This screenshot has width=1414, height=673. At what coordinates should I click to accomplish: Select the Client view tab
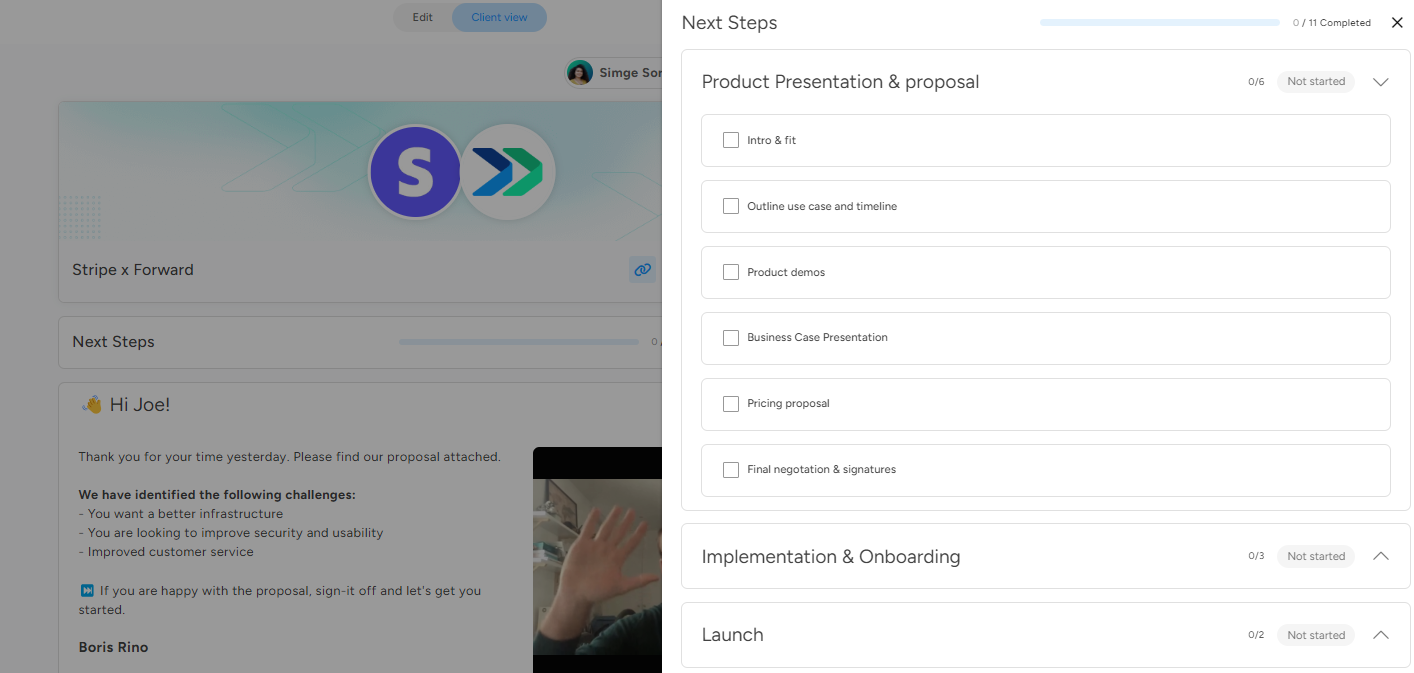coord(499,17)
